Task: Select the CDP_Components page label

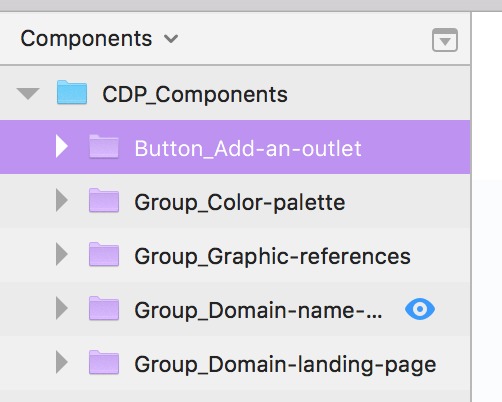Action: [x=195, y=95]
